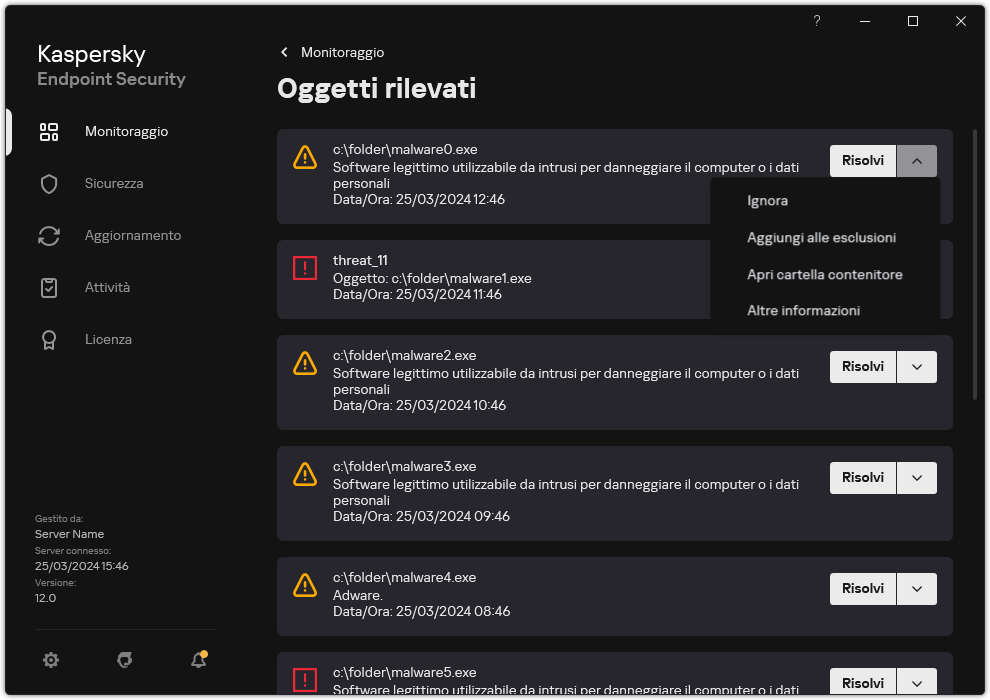Select Ignora from the context menu

[x=767, y=200]
